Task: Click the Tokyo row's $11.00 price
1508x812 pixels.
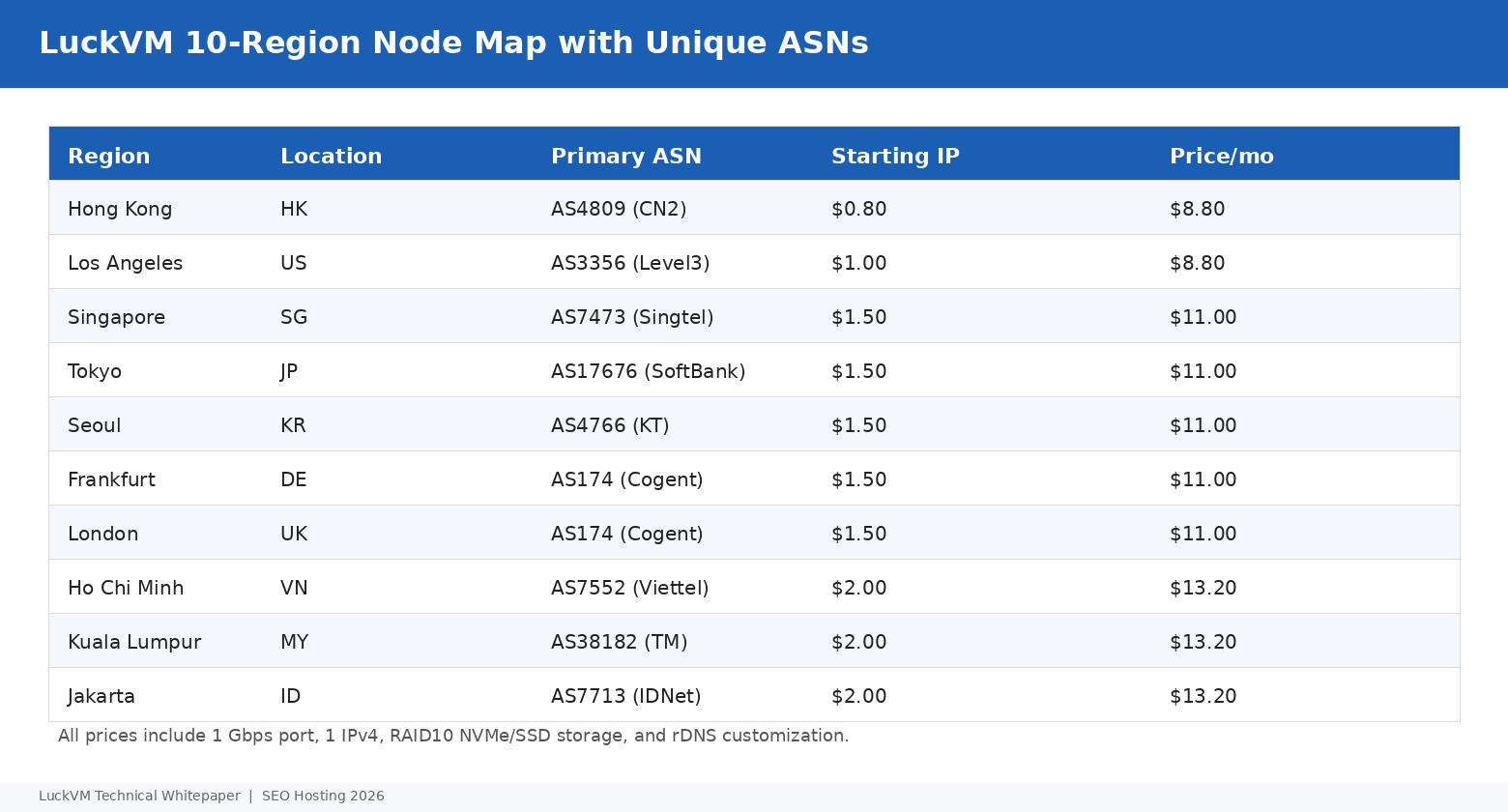Action: 1203,371
